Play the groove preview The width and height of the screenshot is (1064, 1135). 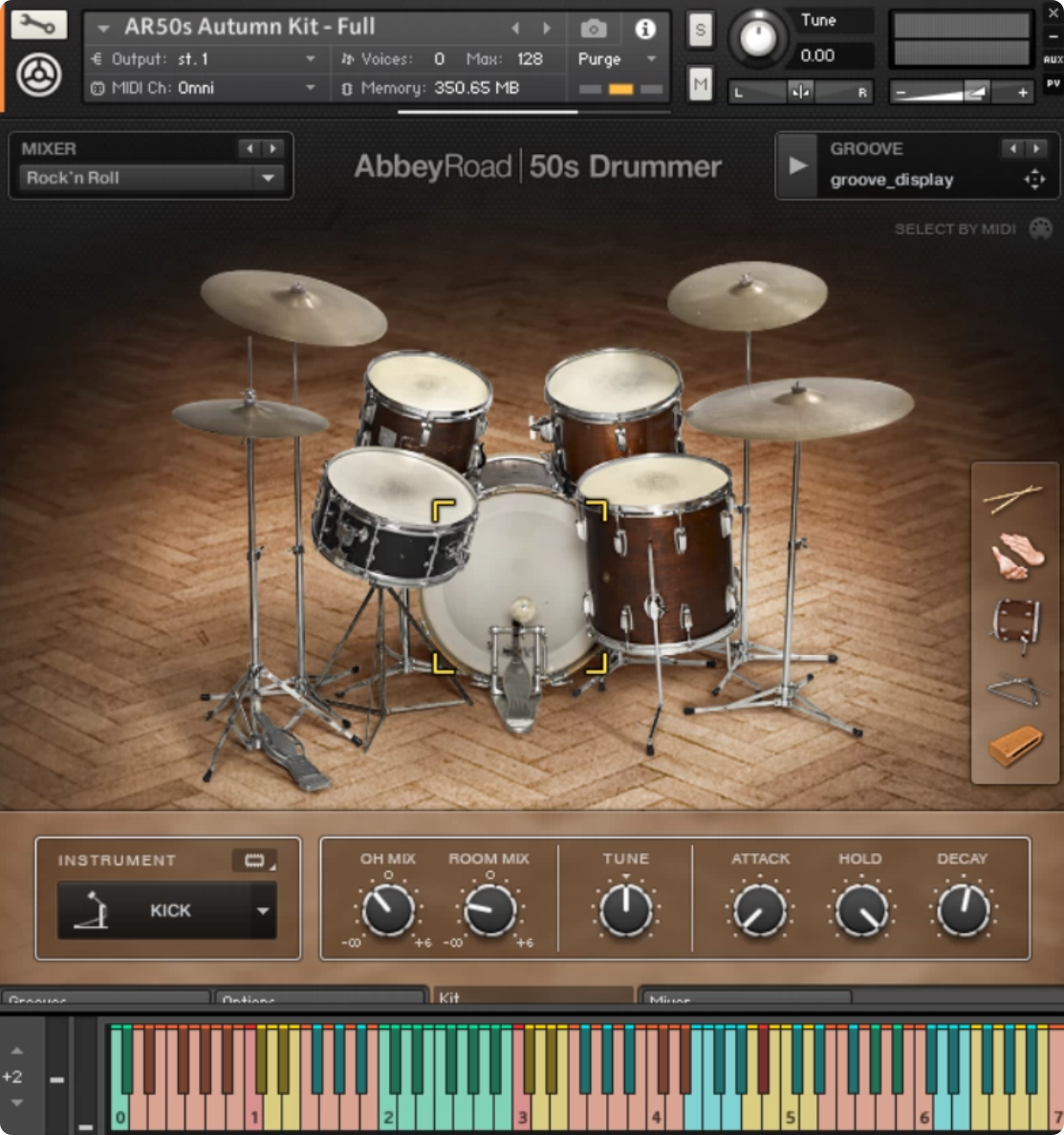(797, 165)
